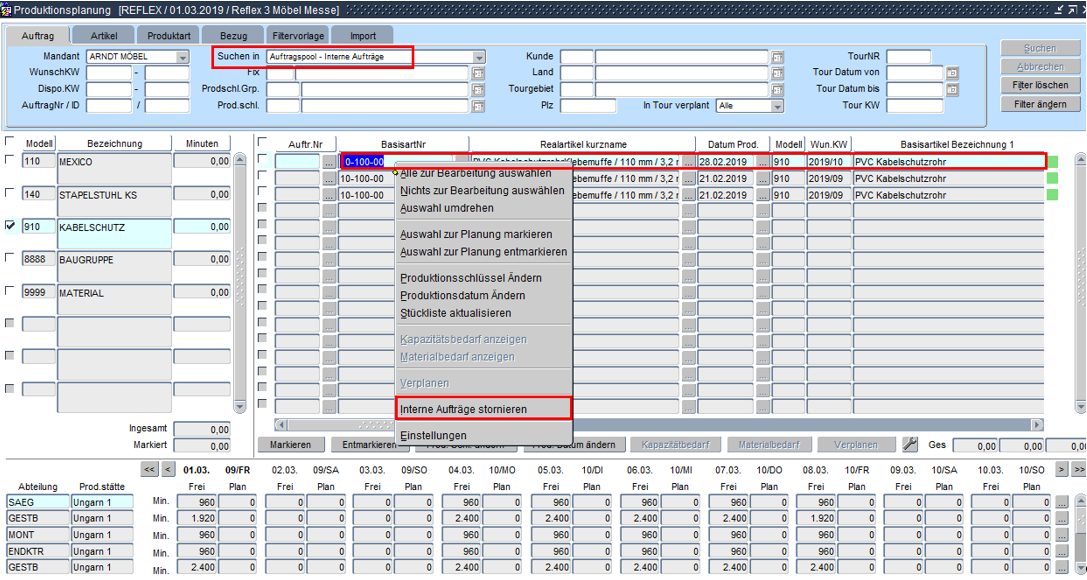Expand the Suchen in dropdown list

(479, 58)
